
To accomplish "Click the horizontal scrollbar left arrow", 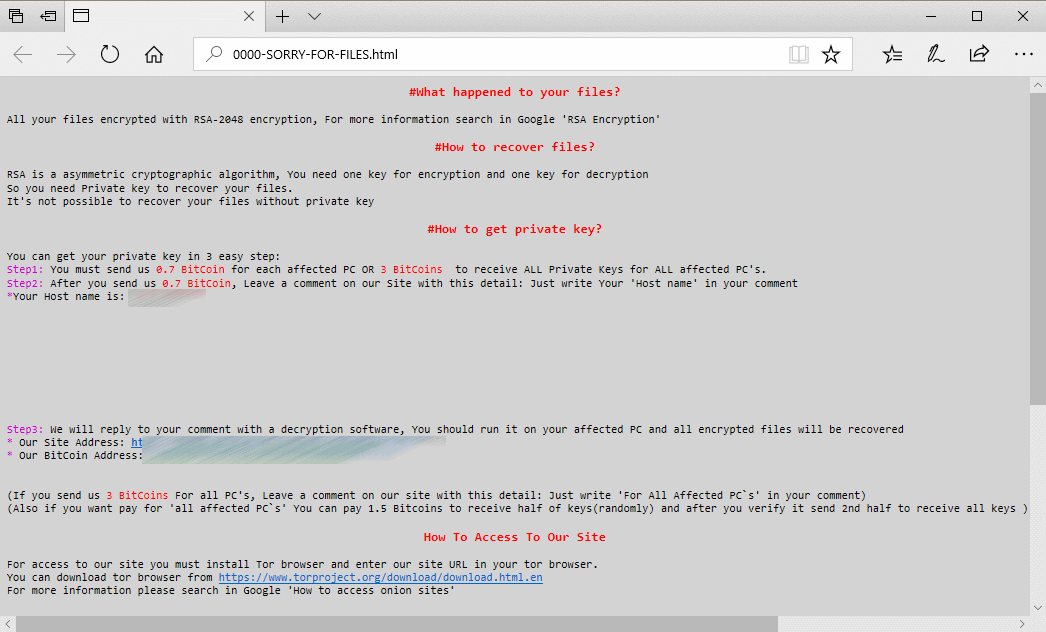I will coord(7,624).
